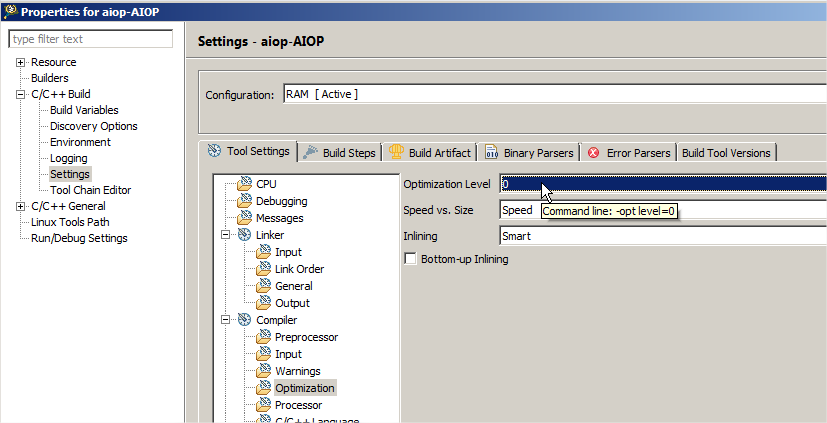Click the Build Artifact trophy icon
The width and height of the screenshot is (827, 423).
click(396, 152)
